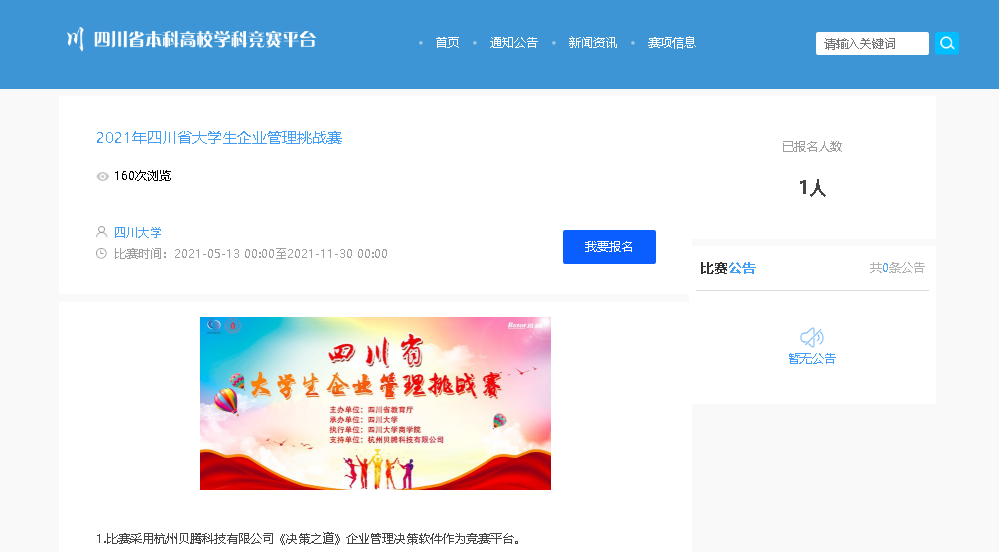Open the 首页 menu item
The height and width of the screenshot is (552, 999).
pyautogui.click(x=447, y=43)
